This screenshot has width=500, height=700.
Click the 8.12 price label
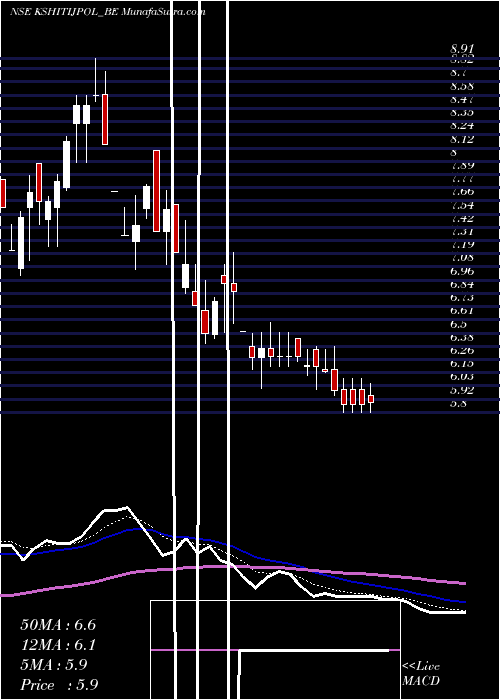(x=462, y=139)
